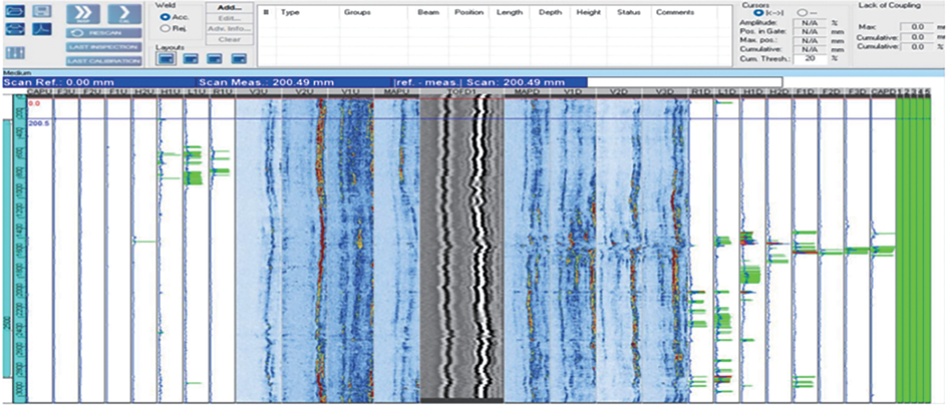
Task: Click the Max. pos. N/A field
Action: pos(810,41)
